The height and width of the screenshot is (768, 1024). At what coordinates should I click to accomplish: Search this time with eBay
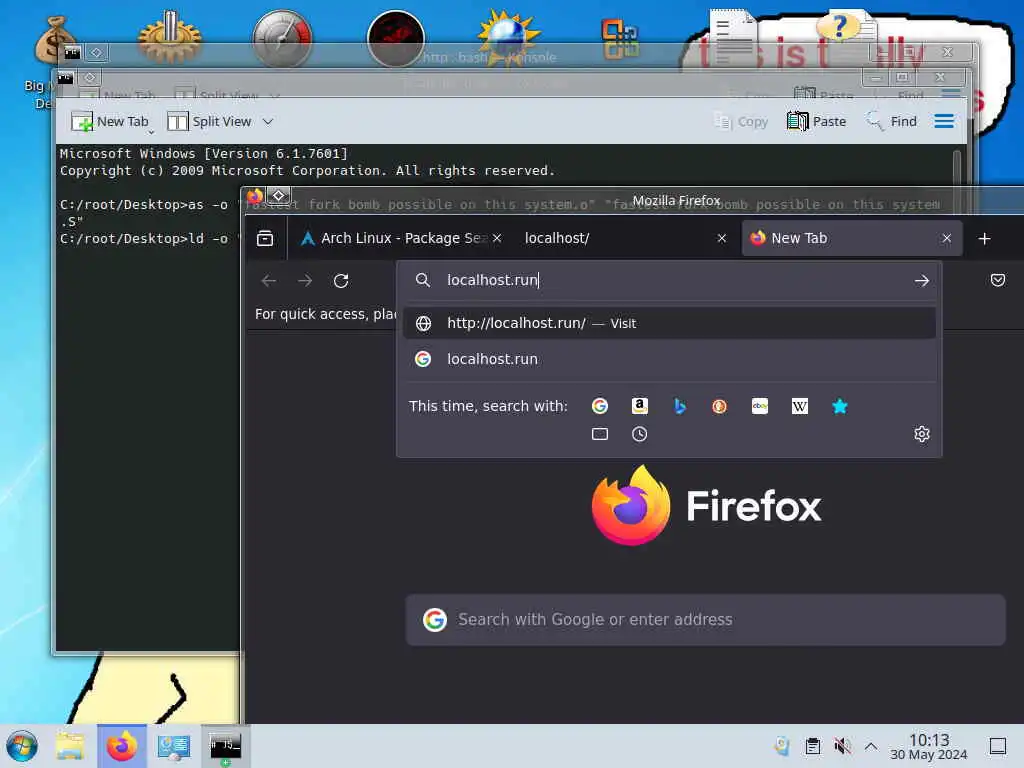760,406
